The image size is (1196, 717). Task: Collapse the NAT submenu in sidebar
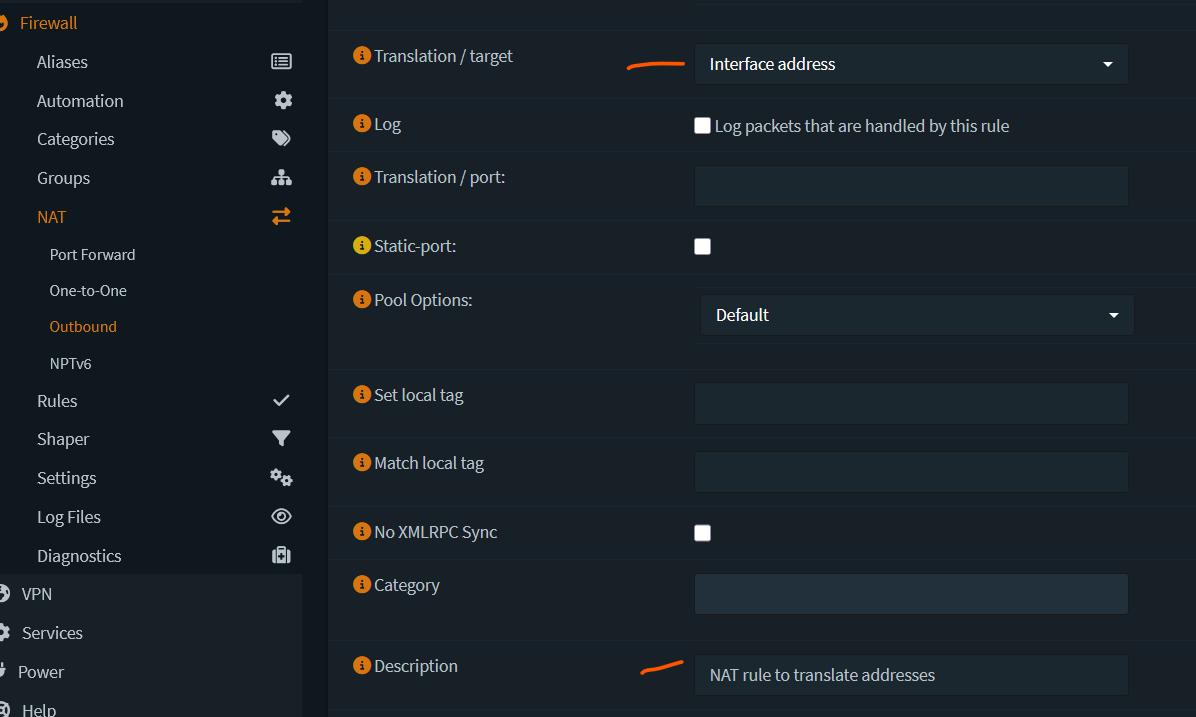tap(52, 217)
